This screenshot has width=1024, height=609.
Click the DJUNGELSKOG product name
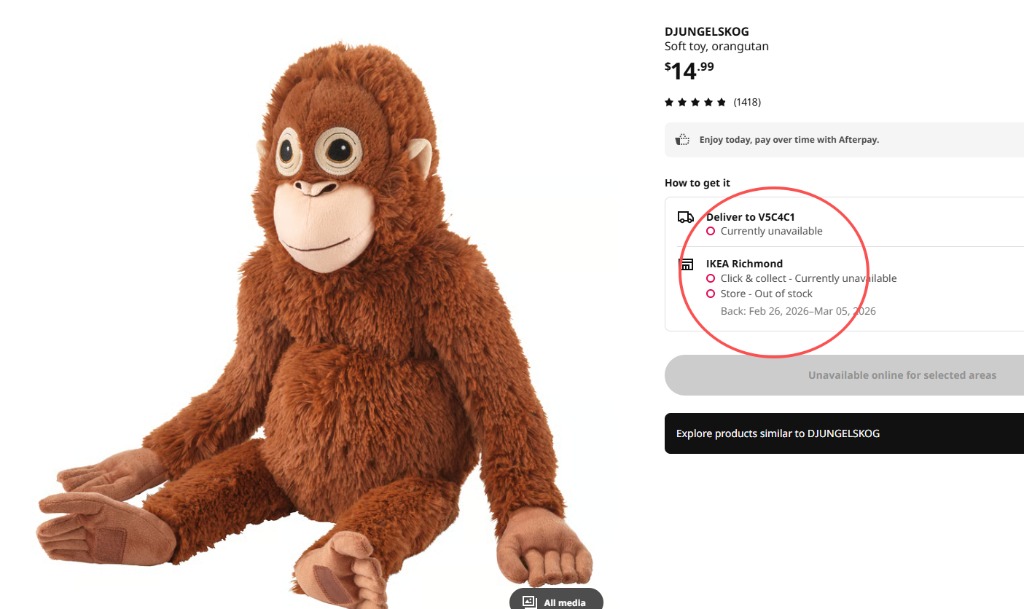pyautogui.click(x=706, y=32)
